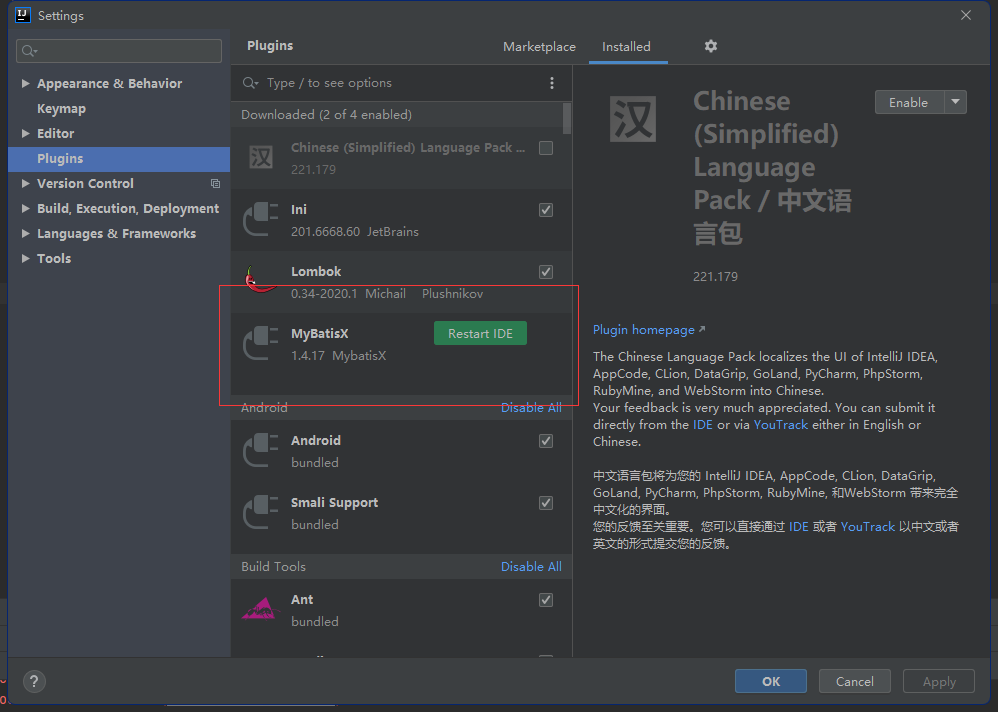Screen dimensions: 998x712
Task: Select the Ini plugin name
Action: (299, 209)
